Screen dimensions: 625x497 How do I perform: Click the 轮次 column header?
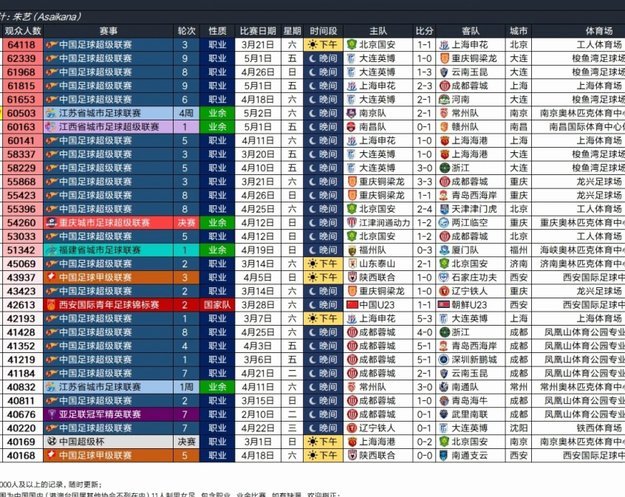pos(186,31)
